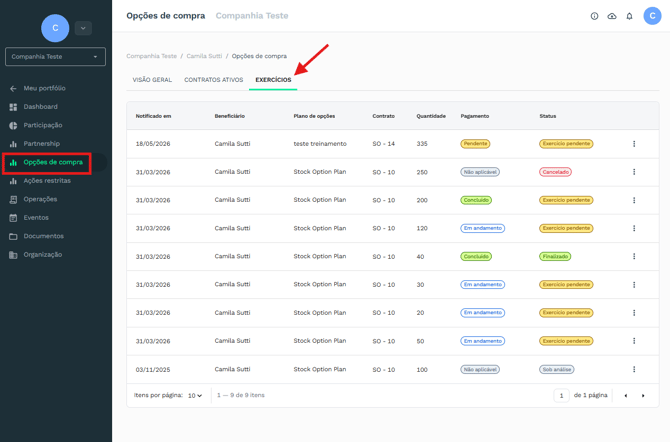
Task: Click the Contrato column header
Action: click(x=383, y=116)
